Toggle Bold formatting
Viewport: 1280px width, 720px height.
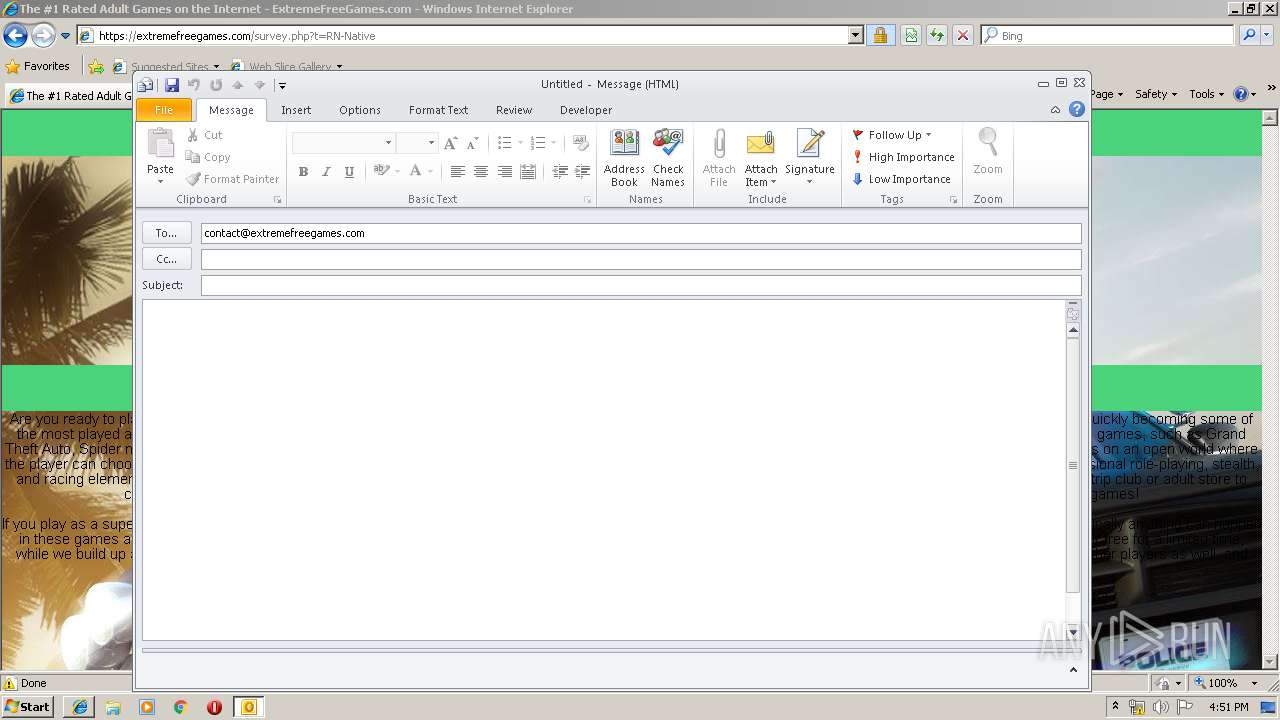pos(303,172)
